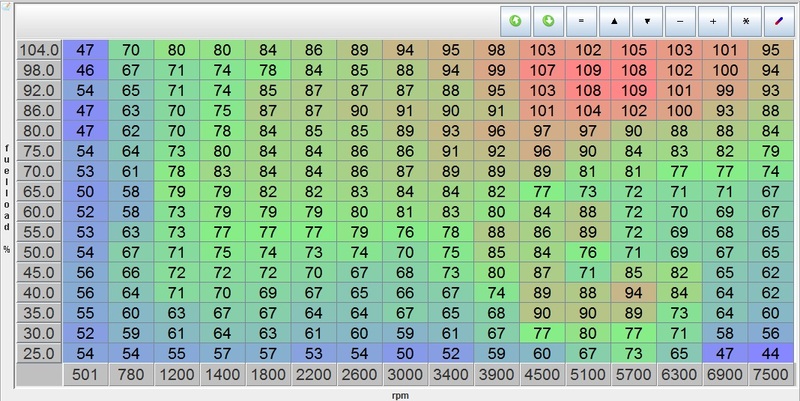Select the 65.0 fuel load row header

click(x=39, y=191)
